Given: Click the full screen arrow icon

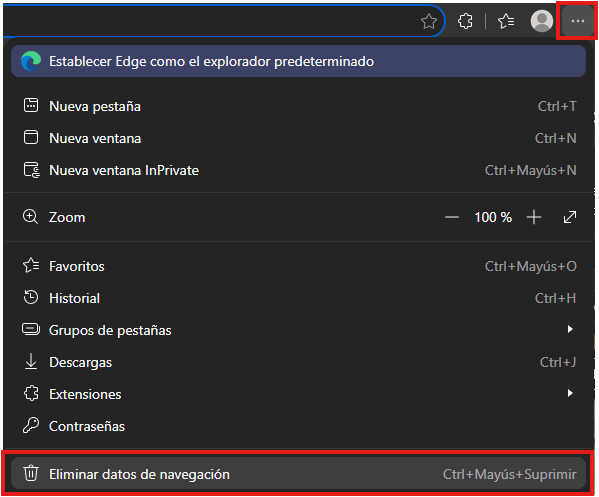Looking at the screenshot, I should click(570, 217).
